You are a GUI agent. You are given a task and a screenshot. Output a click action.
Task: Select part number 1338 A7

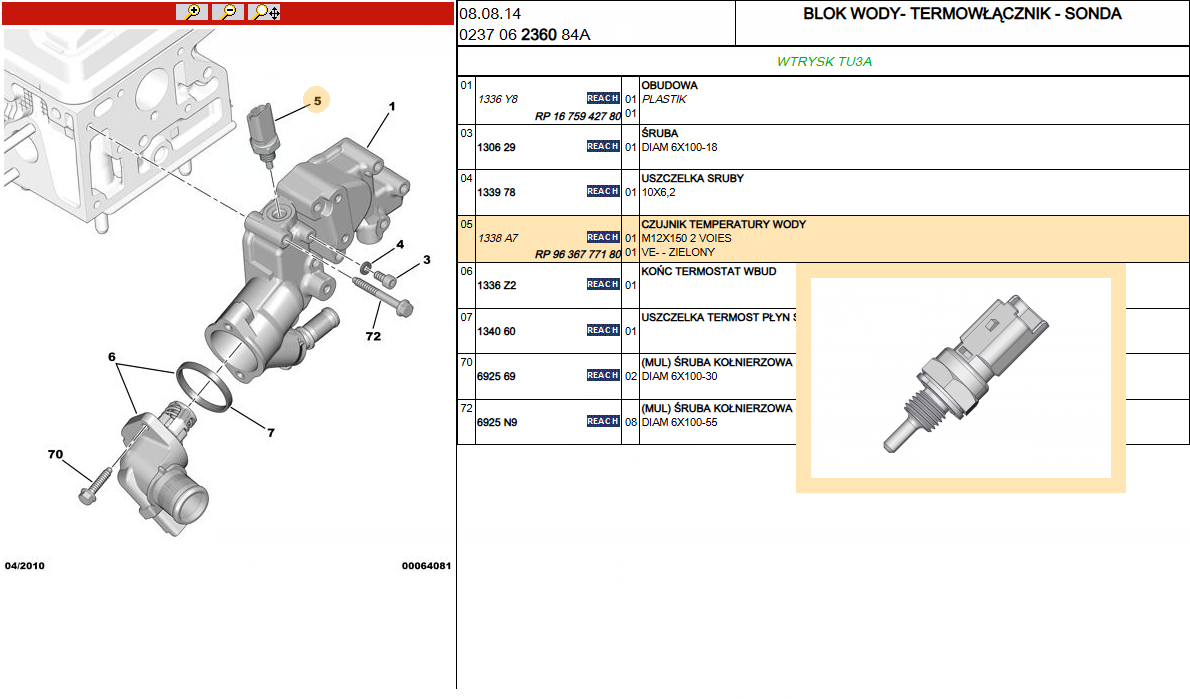[x=498, y=238]
